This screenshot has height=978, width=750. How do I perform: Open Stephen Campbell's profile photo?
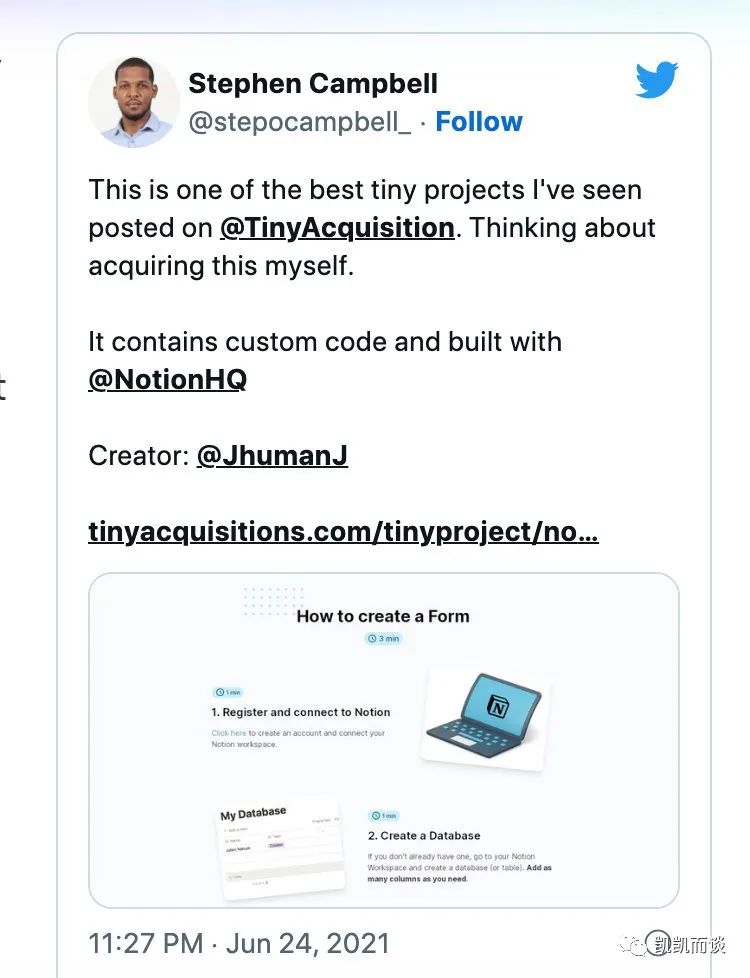(x=134, y=102)
